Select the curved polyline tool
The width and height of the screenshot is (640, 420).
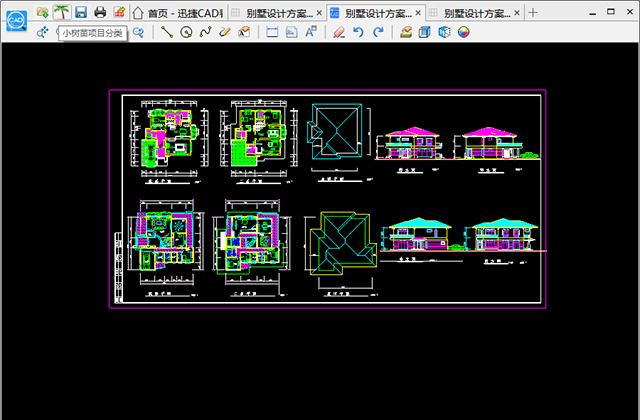click(205, 32)
